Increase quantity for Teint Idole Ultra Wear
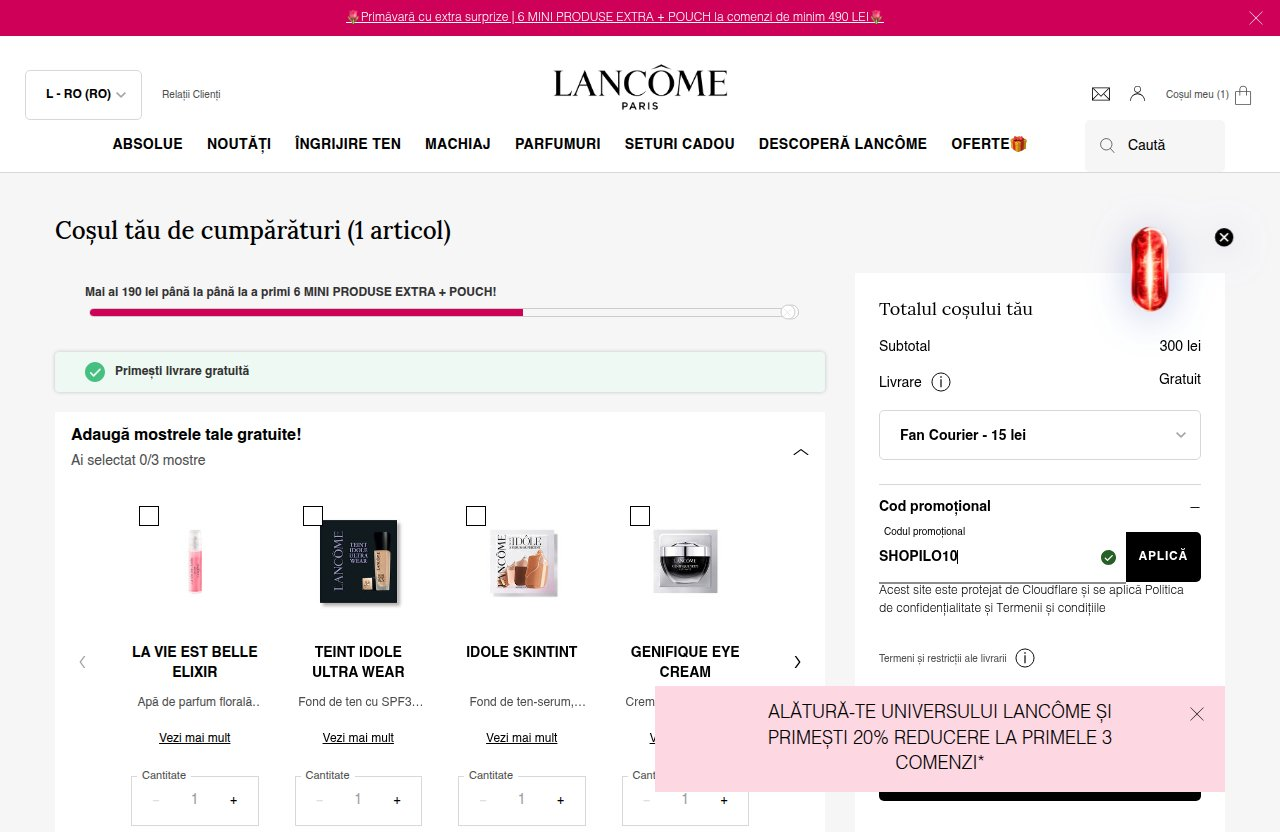This screenshot has width=1280, height=832. coord(397,800)
